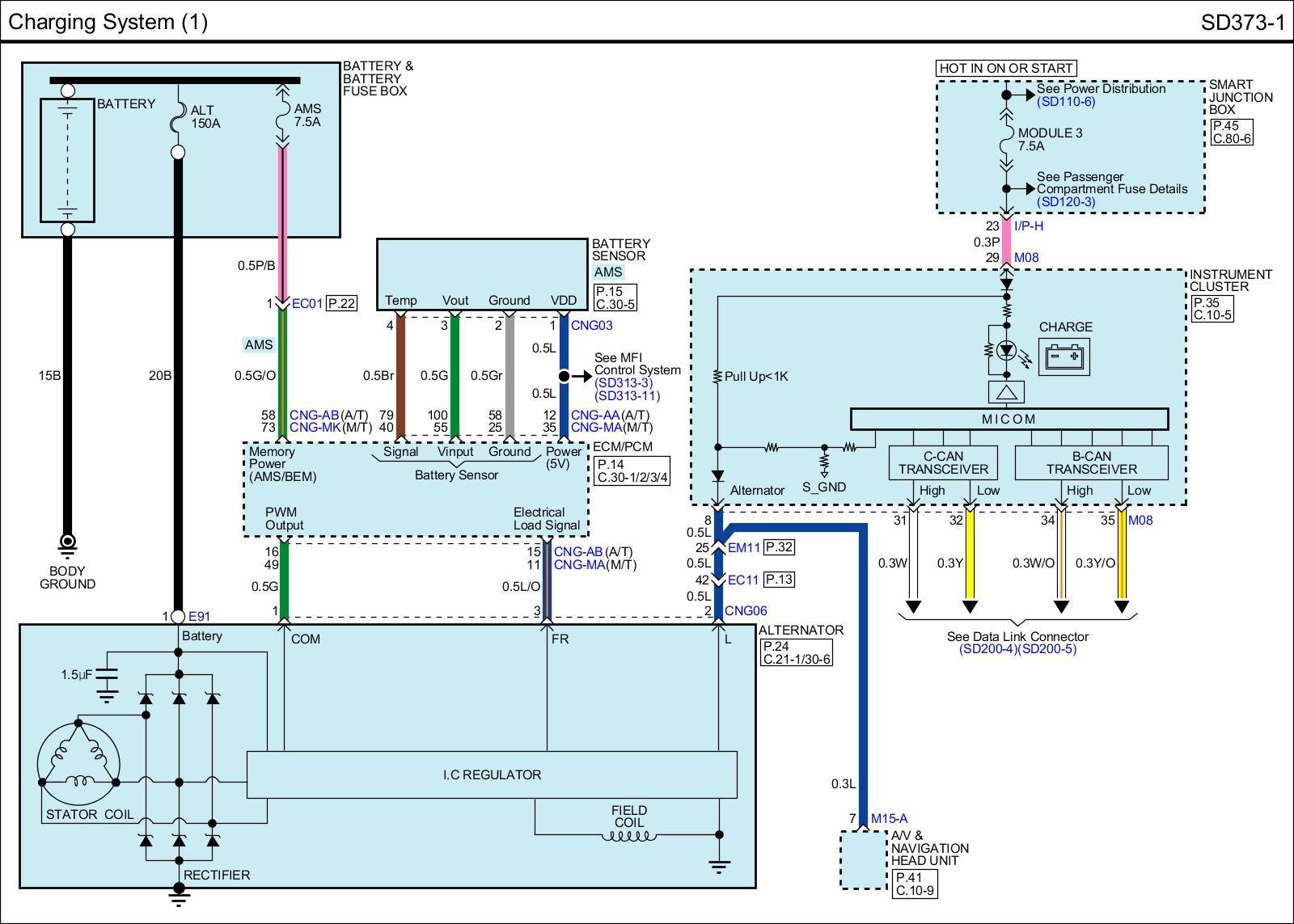Click the I.C REGULATOR block

coord(492,774)
